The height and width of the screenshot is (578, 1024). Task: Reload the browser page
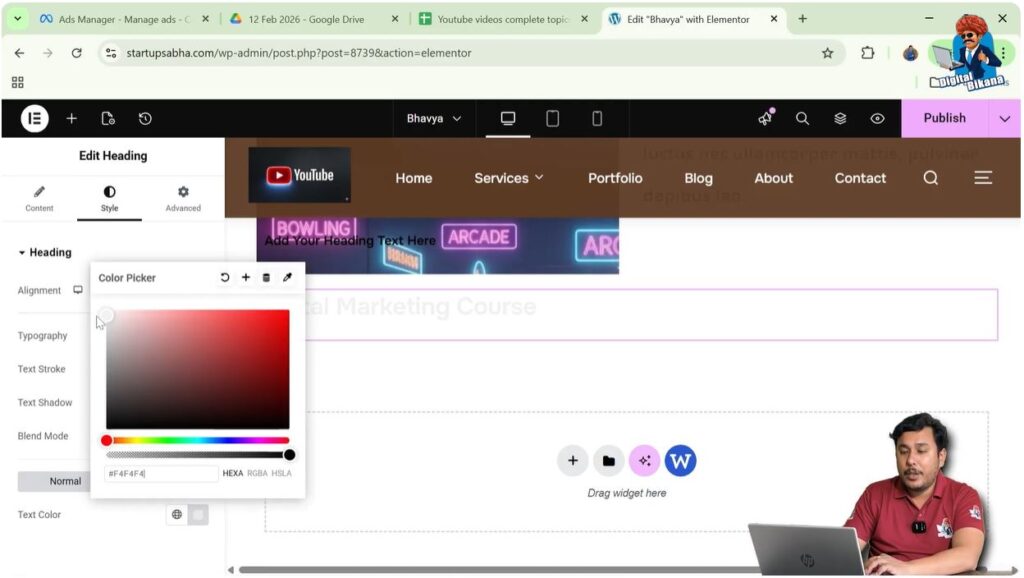[76, 53]
